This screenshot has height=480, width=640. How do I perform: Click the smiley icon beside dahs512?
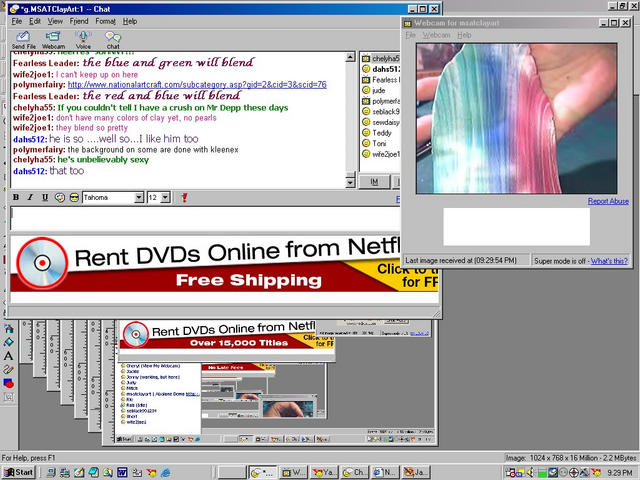(x=366, y=69)
